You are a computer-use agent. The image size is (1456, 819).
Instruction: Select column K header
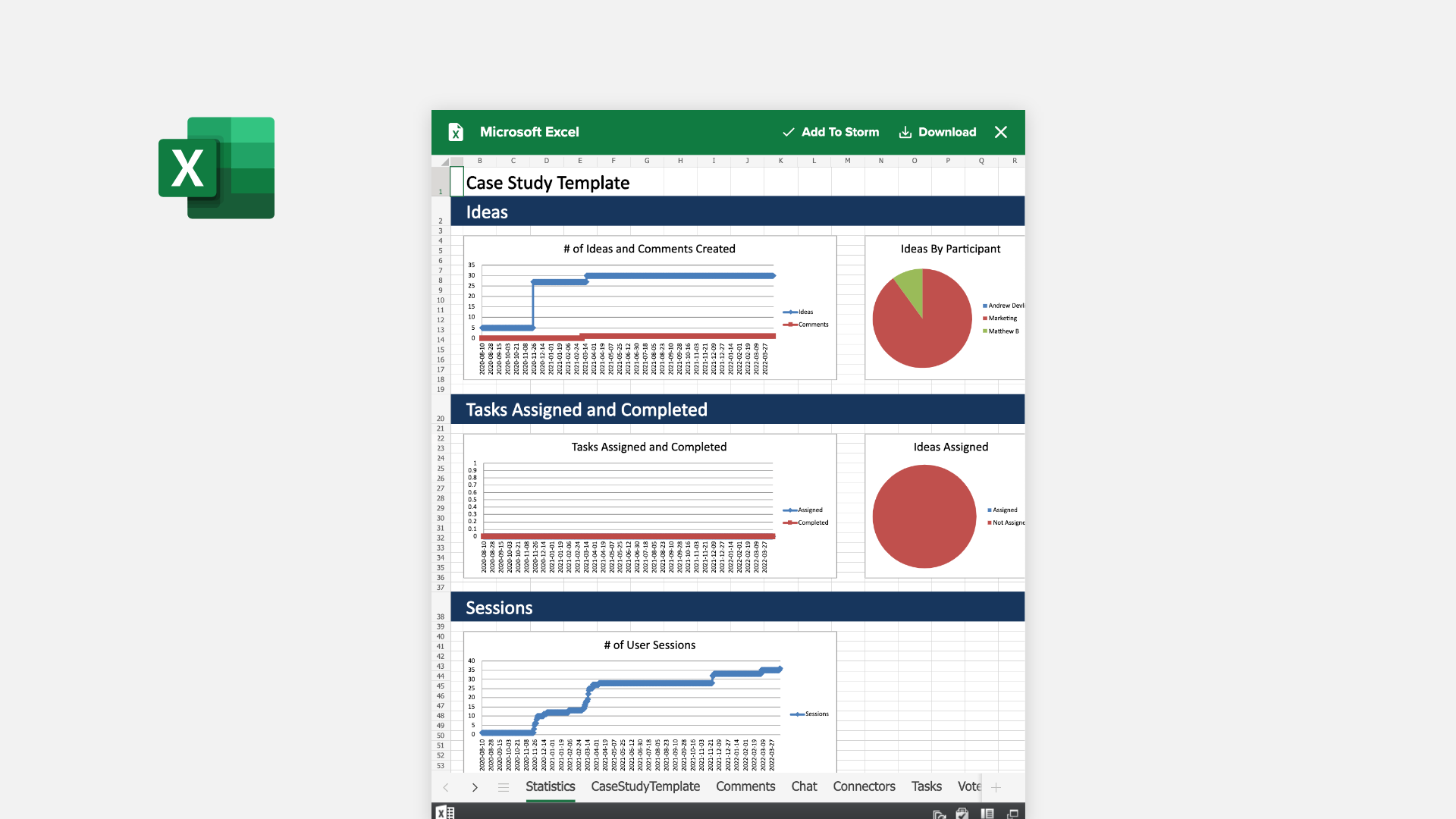(x=780, y=161)
